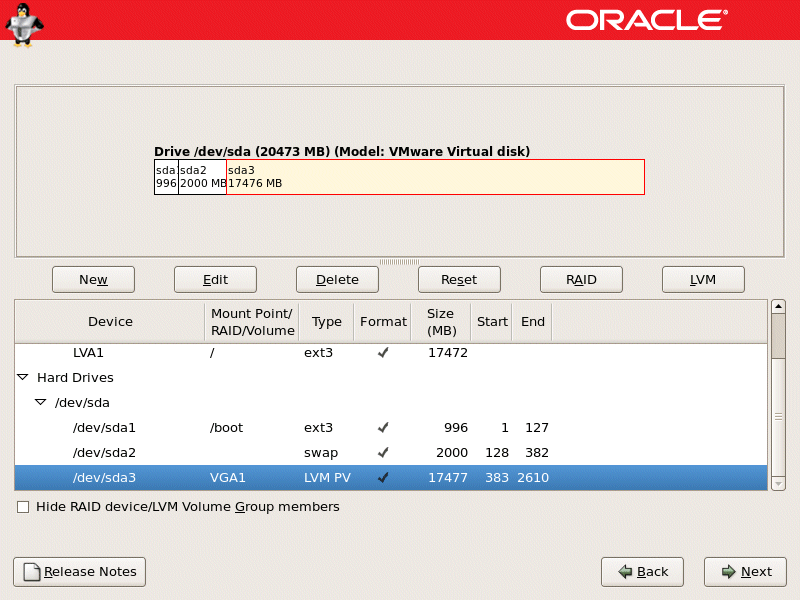The width and height of the screenshot is (800, 600).
Task: Click the LVM PV type cell
Action: click(327, 478)
